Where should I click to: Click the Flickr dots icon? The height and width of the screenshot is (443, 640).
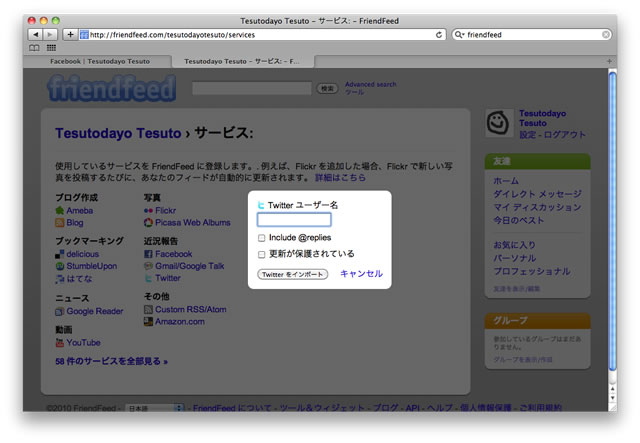point(148,211)
